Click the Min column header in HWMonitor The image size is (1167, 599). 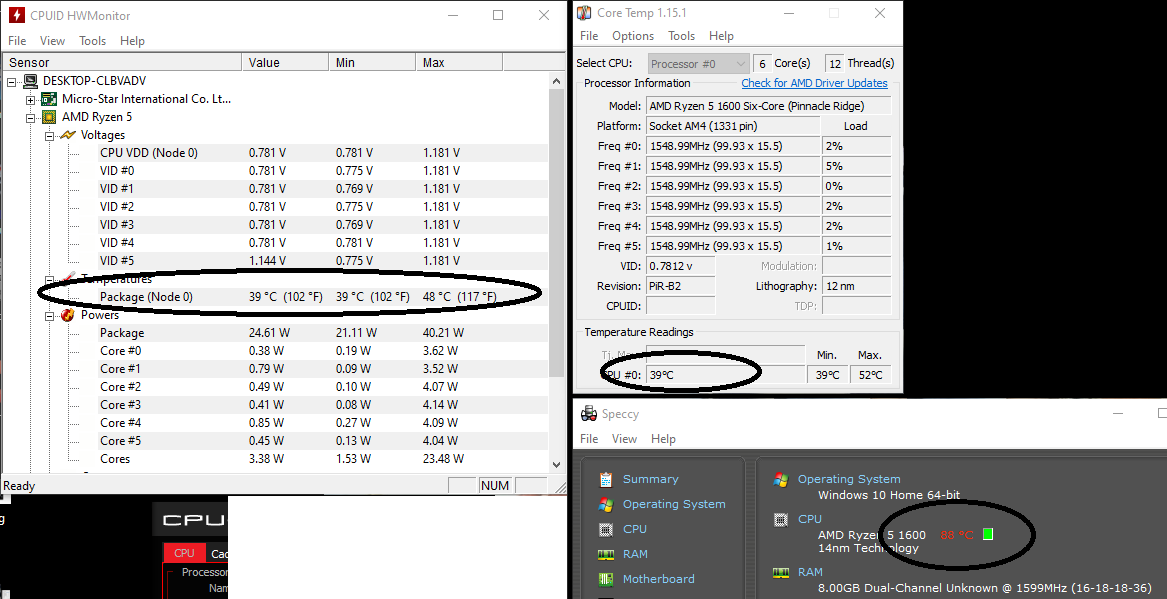click(x=372, y=63)
